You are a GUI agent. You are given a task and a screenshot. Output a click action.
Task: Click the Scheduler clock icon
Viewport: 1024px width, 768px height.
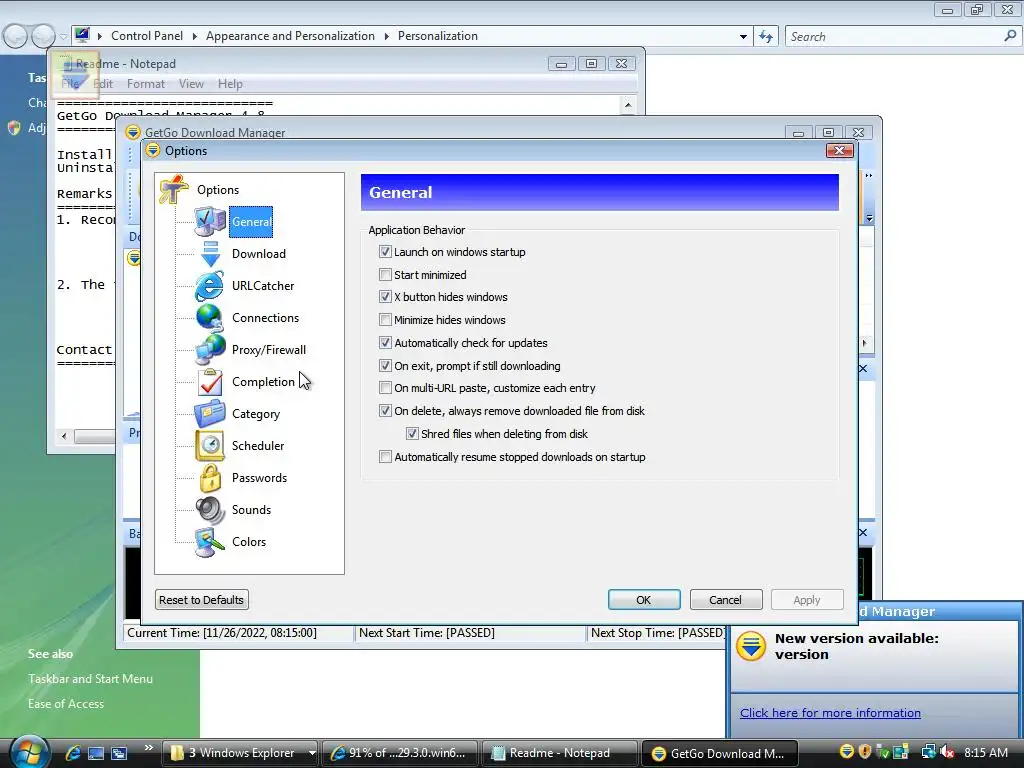(210, 445)
